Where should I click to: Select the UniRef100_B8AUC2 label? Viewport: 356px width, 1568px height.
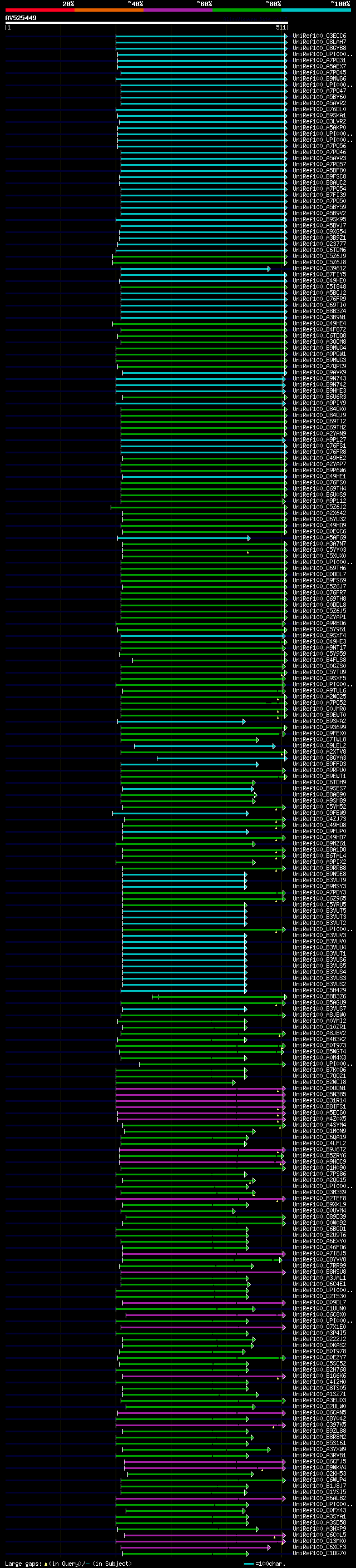(x=319, y=182)
